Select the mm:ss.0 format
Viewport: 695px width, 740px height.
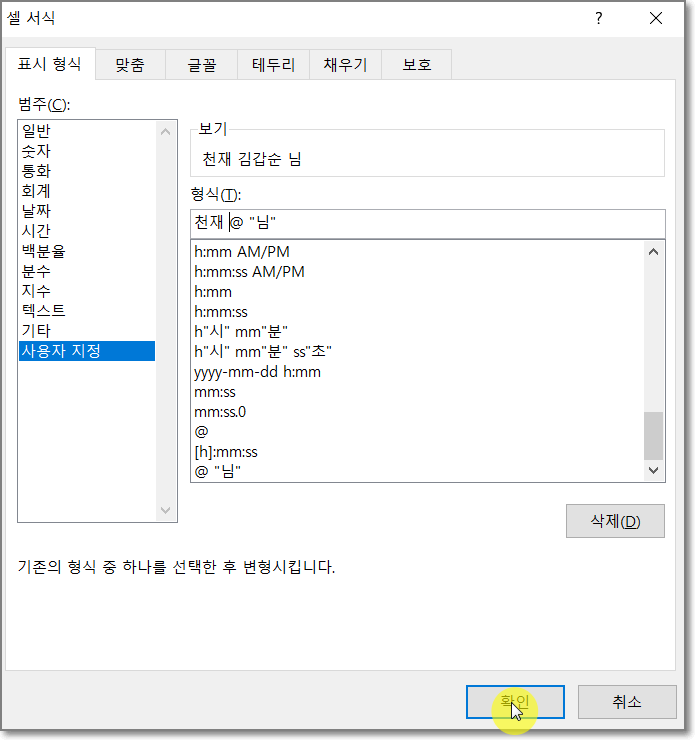(x=418, y=412)
